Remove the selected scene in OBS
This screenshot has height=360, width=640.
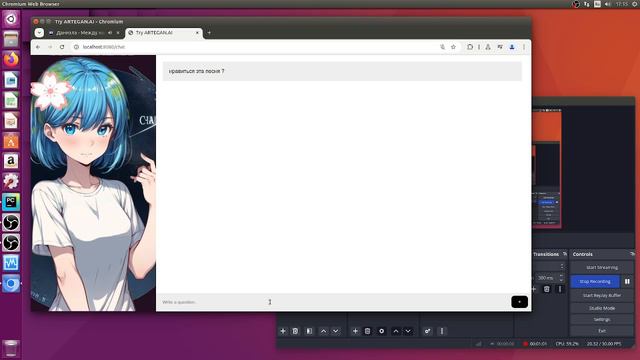pos(296,331)
